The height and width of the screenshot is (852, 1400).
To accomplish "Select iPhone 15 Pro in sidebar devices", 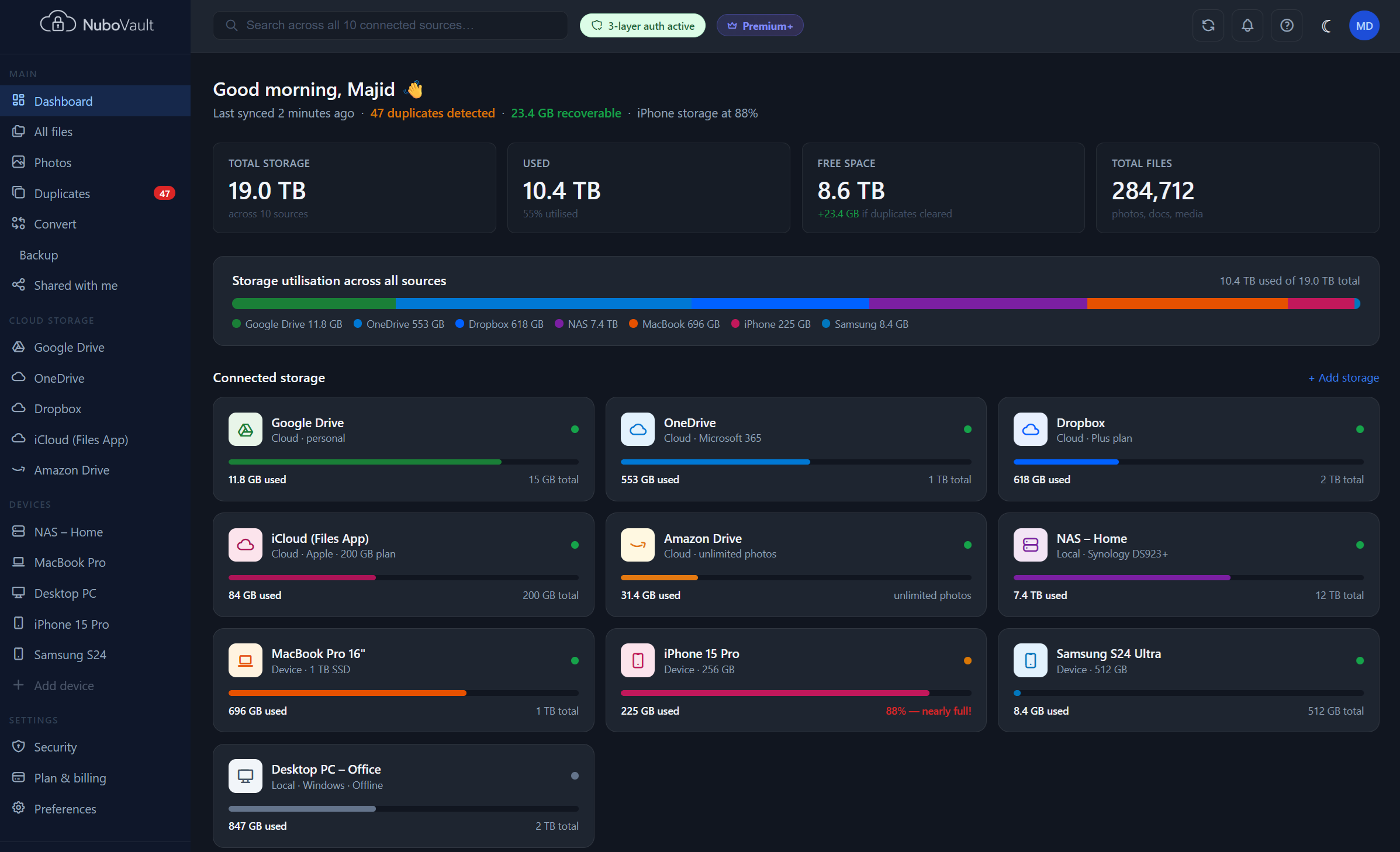I will pos(95,624).
